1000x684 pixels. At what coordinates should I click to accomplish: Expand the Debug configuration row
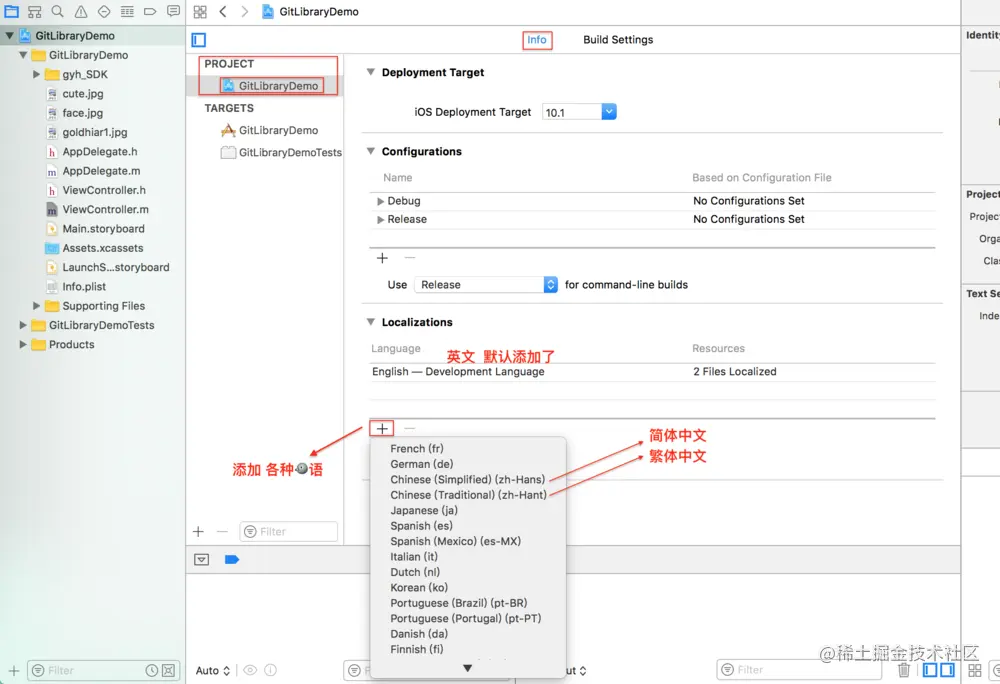[381, 201]
